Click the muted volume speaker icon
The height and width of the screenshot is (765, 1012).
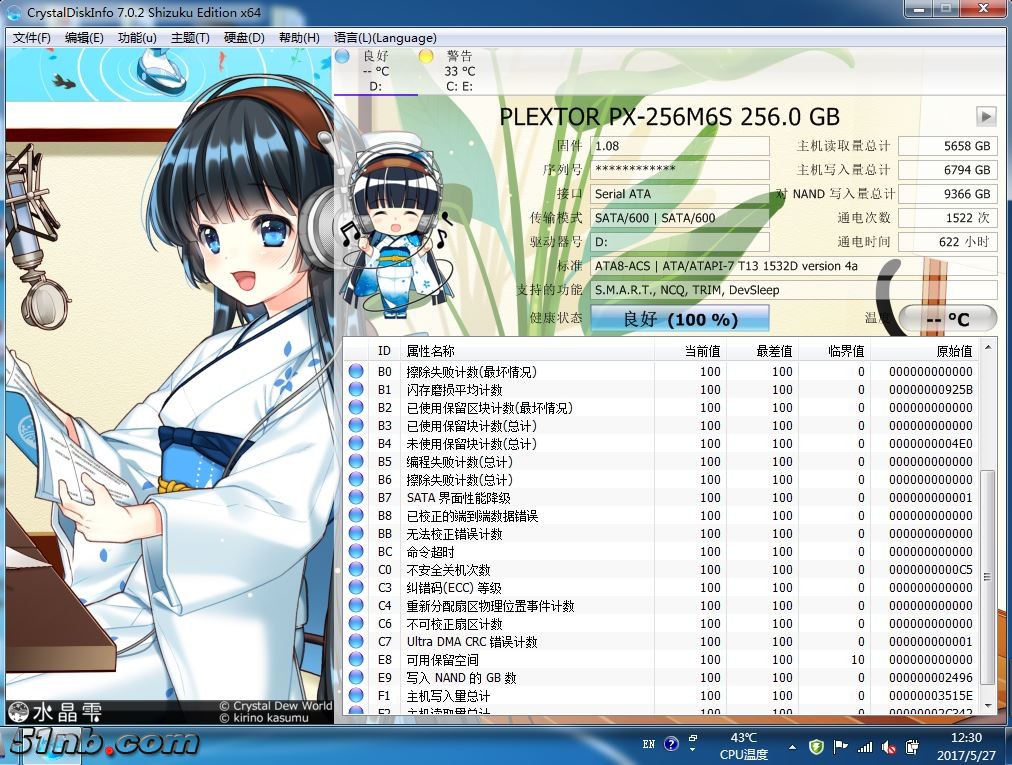coord(889,748)
